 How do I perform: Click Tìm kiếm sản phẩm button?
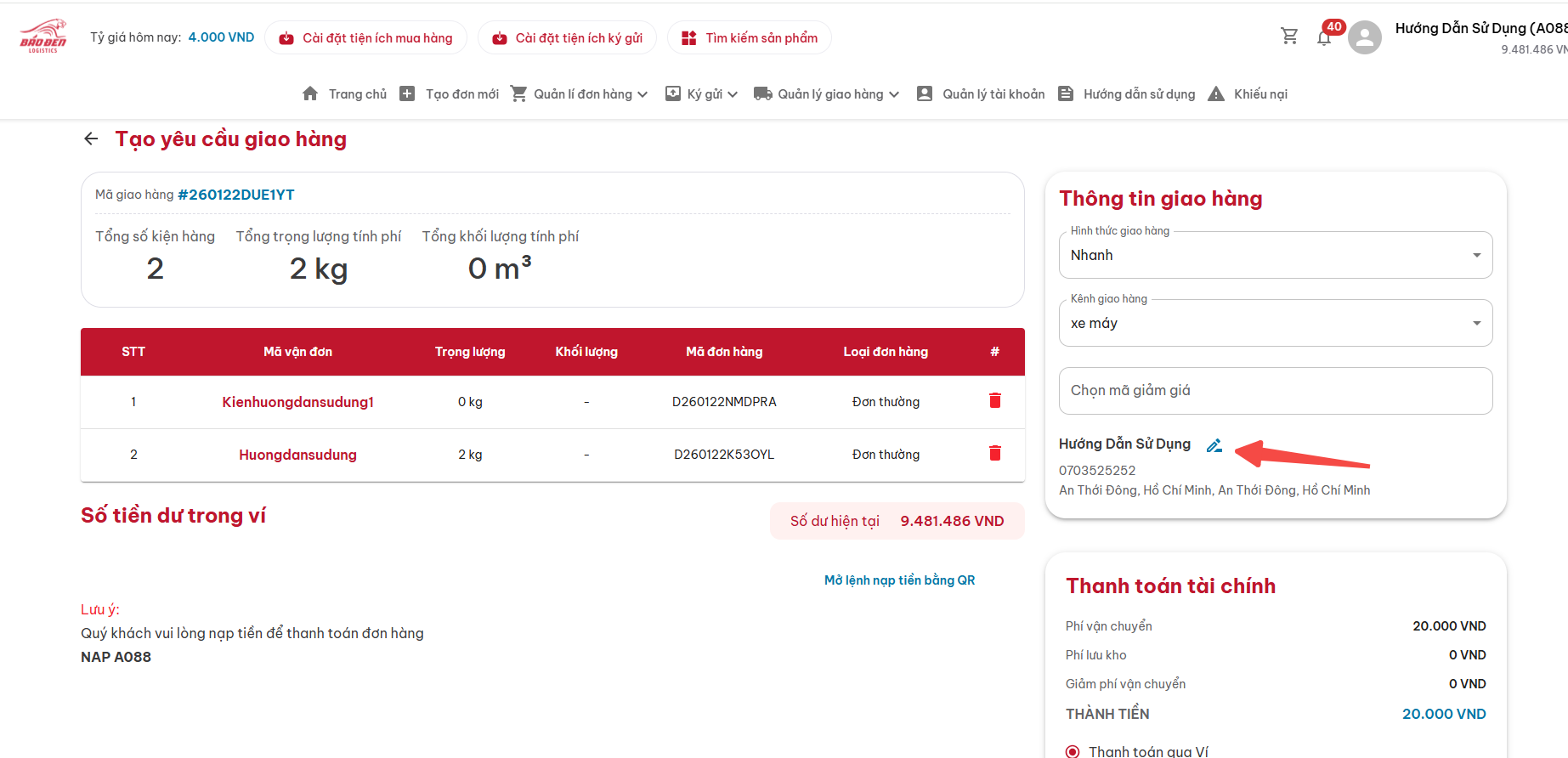coord(750,37)
